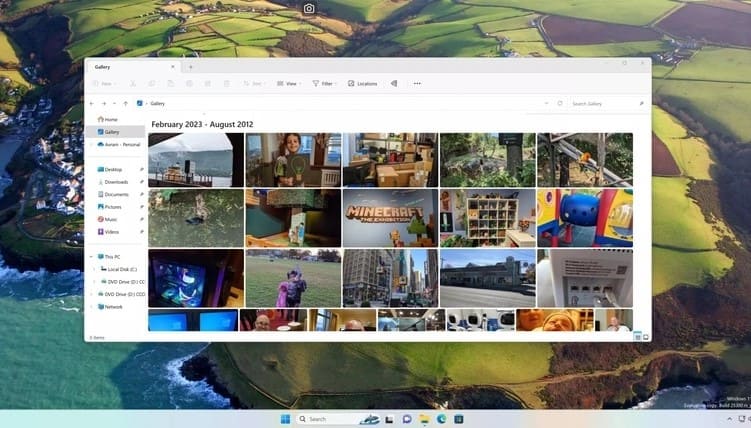The width and height of the screenshot is (751, 428).
Task: Click Gallery in the address bar
Action: [158, 103]
